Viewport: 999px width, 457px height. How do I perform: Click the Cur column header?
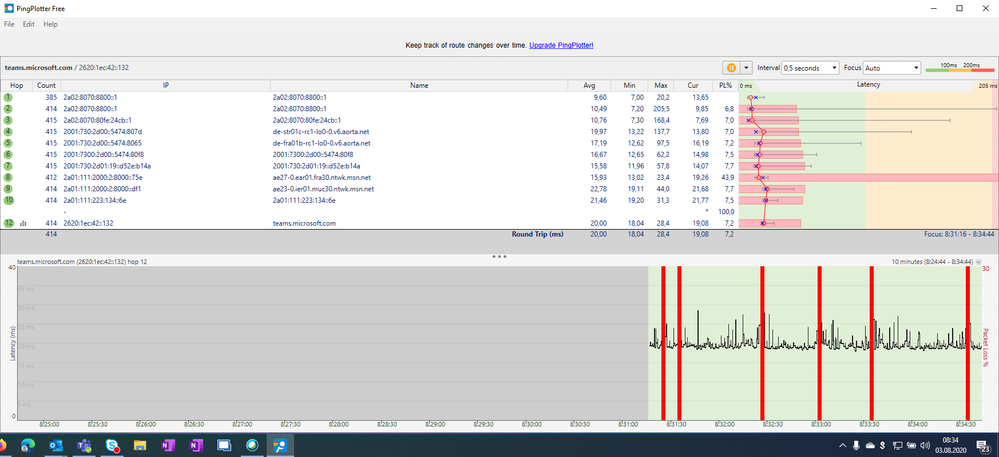[693, 85]
